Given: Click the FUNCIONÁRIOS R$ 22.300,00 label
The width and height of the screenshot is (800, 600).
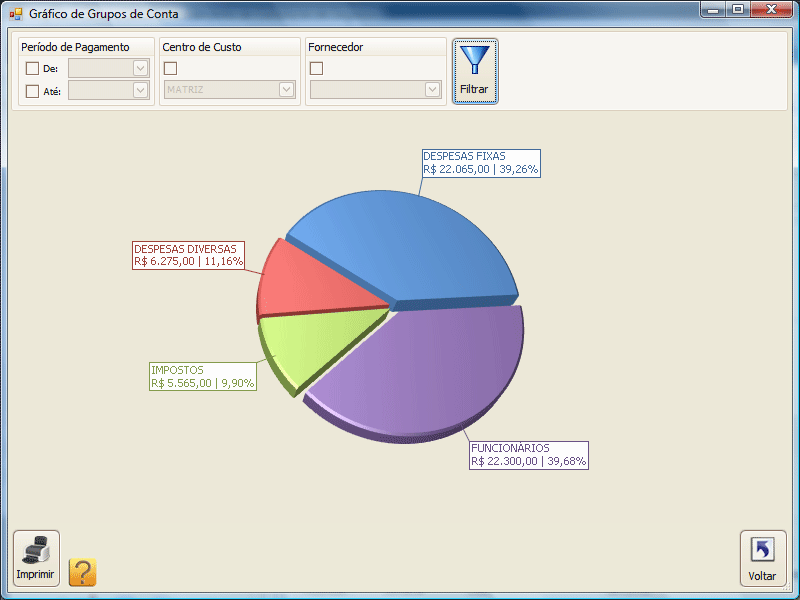Looking at the screenshot, I should pos(529,455).
